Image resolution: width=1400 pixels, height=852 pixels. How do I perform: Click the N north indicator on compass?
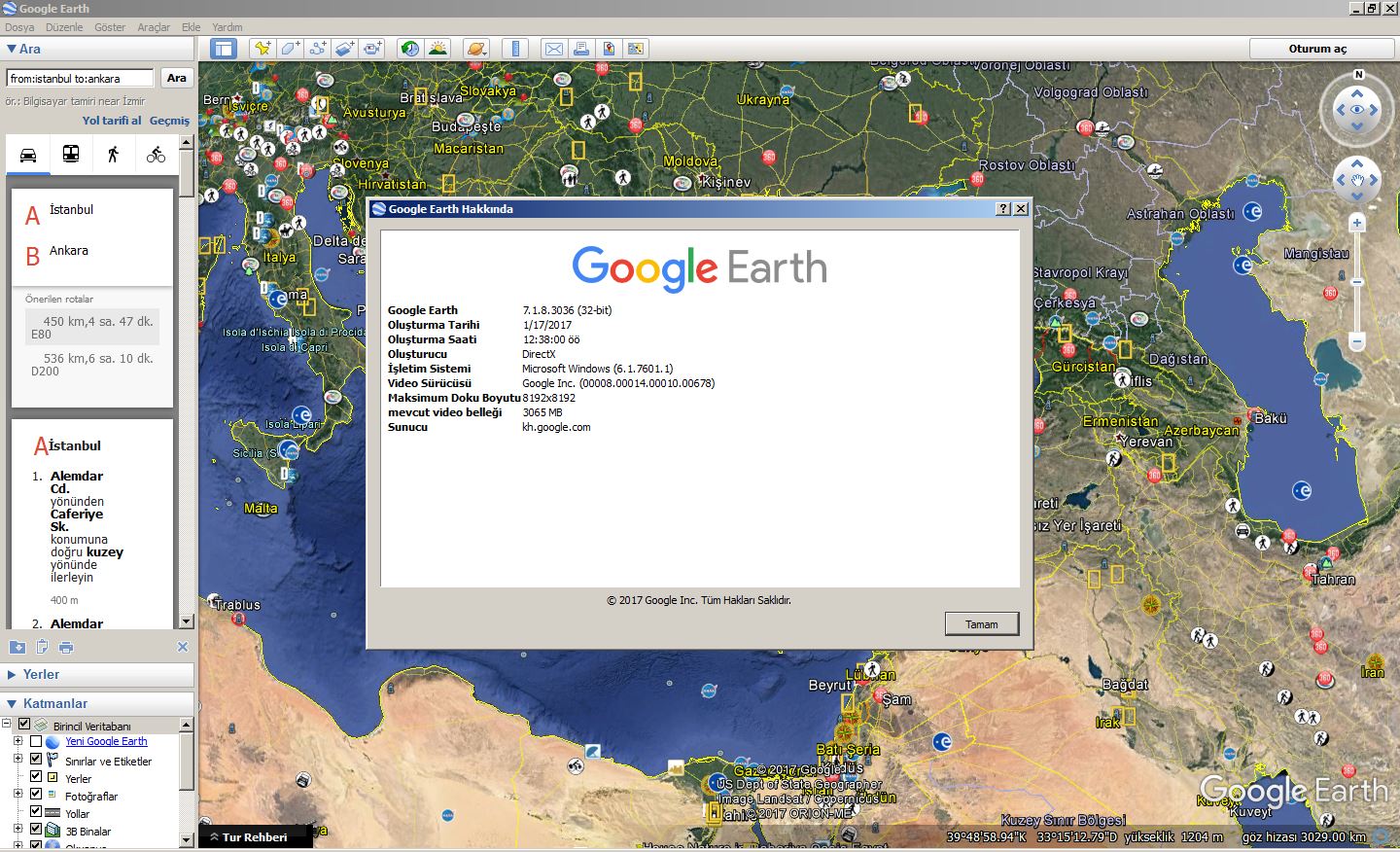click(x=1358, y=75)
